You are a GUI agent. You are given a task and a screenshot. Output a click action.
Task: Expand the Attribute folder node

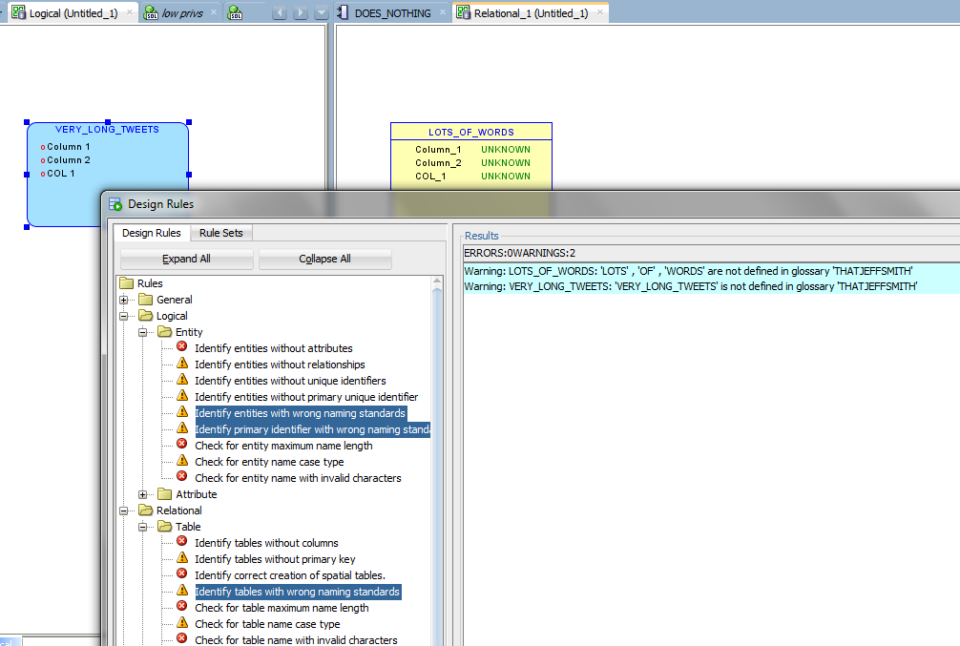142,494
